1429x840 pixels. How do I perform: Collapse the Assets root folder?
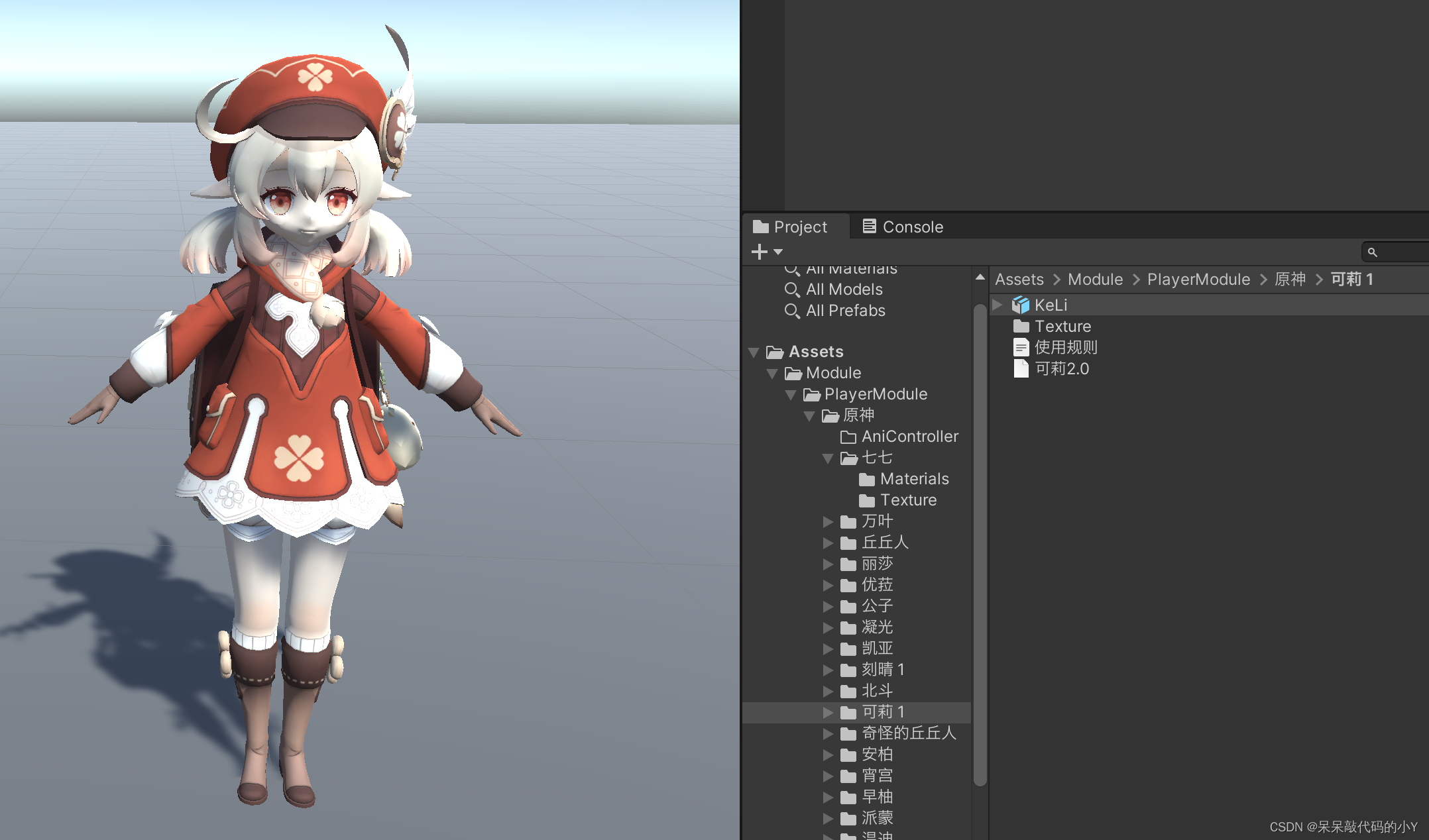coord(754,352)
